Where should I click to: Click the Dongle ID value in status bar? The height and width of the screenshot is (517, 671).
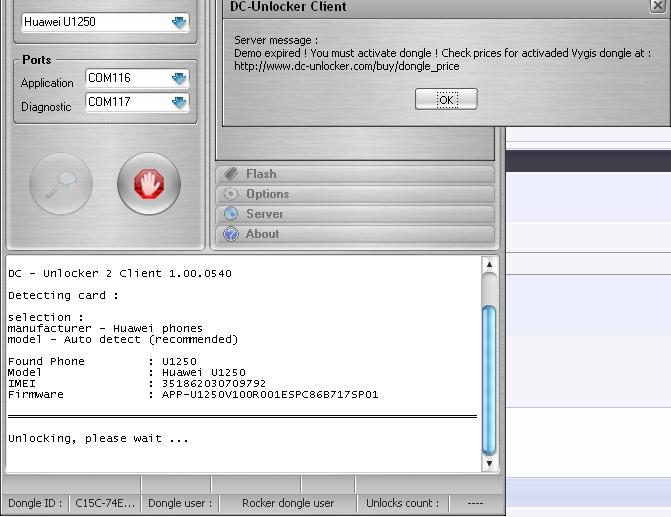(105, 503)
